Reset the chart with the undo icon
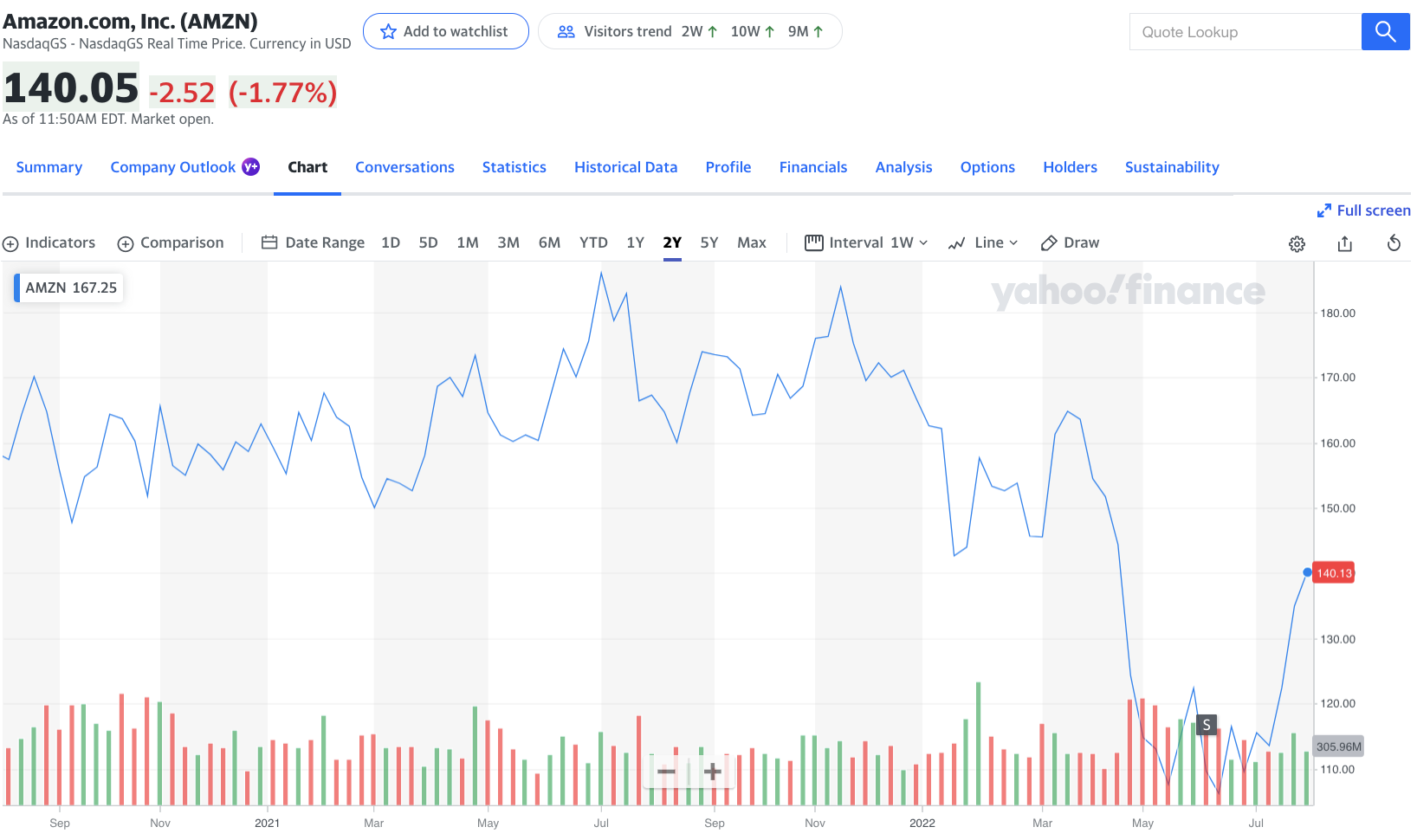1417x840 pixels. pos(1394,243)
